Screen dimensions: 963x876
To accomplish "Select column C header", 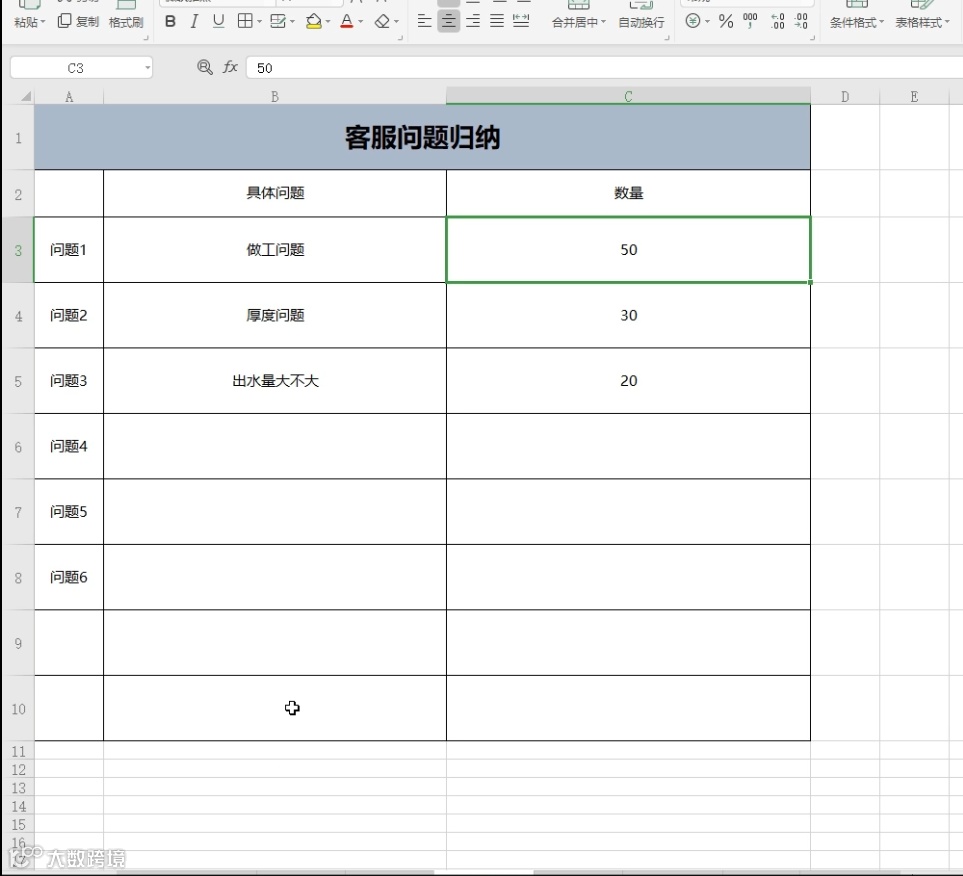I will tap(628, 96).
